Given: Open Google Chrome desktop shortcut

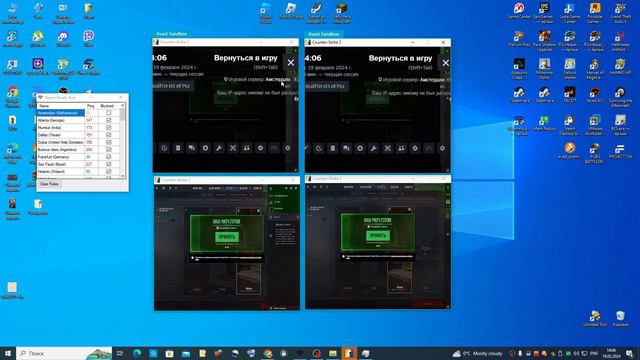Looking at the screenshot, I should click(x=13, y=97).
